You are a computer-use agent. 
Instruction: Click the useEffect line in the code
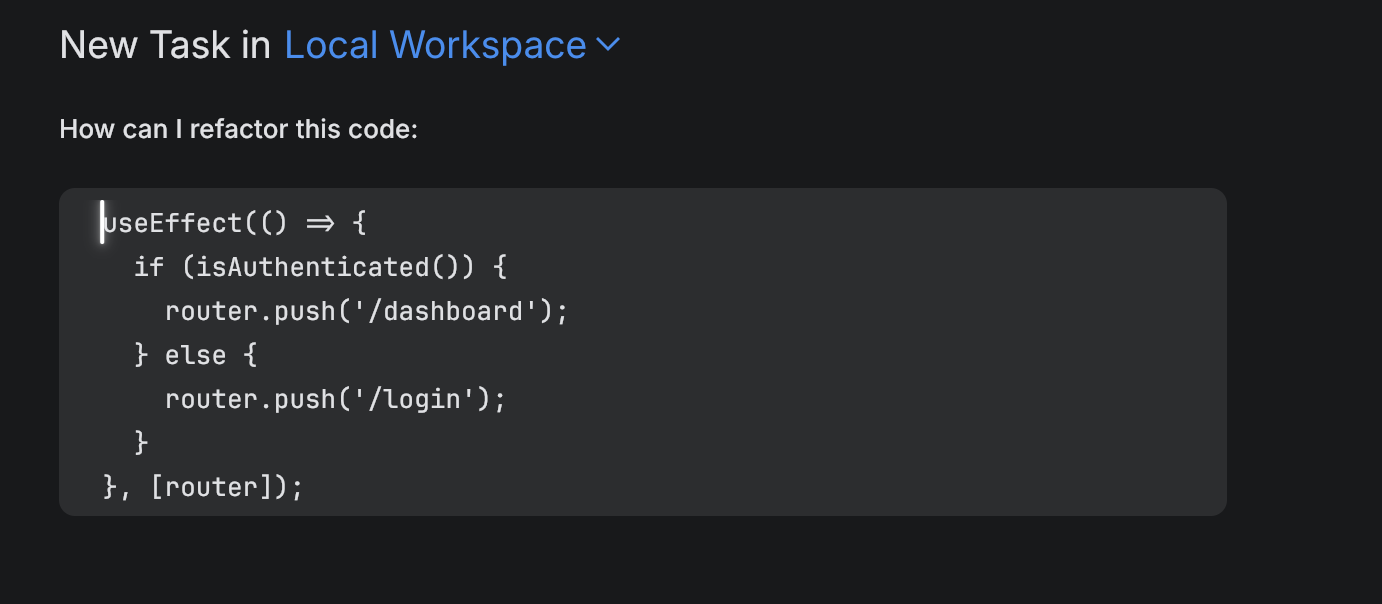coord(230,222)
